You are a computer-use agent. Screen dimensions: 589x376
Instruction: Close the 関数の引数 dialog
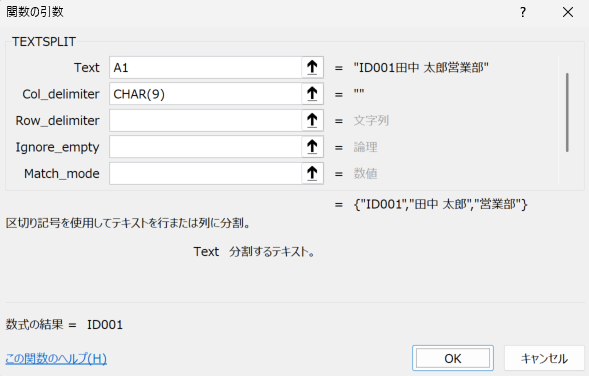[x=568, y=12]
